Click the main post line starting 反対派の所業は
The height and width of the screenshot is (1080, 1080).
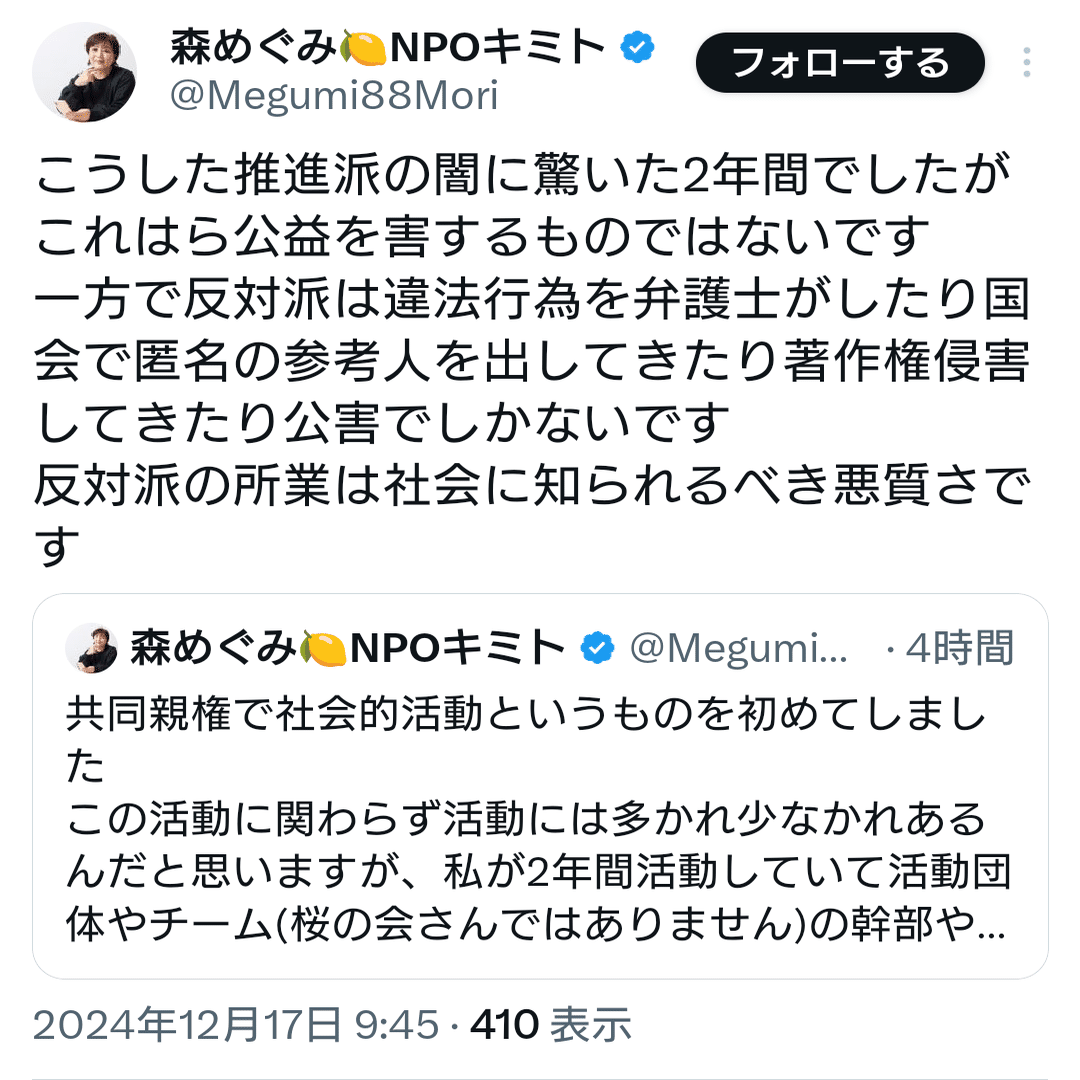(x=532, y=484)
